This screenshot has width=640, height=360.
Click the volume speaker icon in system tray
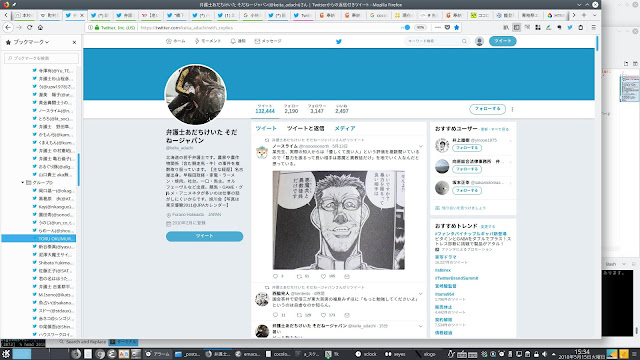544,354
